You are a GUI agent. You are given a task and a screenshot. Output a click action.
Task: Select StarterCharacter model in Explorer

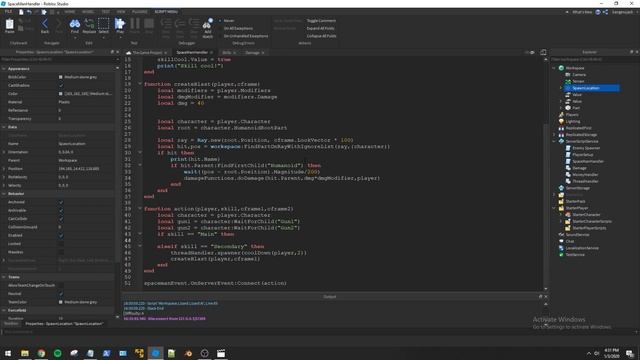(x=587, y=215)
